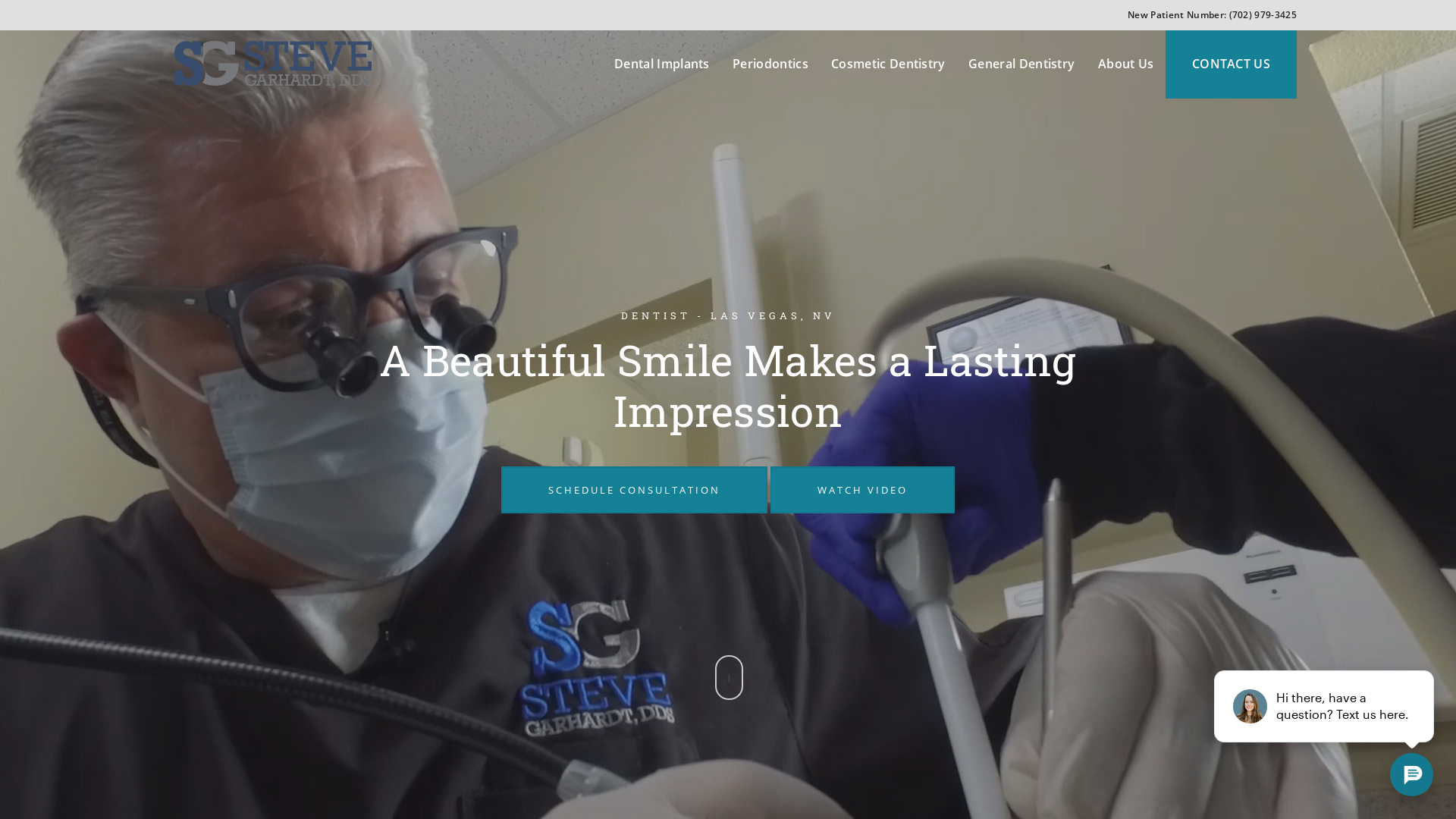Open the Periodontics menu
The height and width of the screenshot is (819, 1456).
coord(770,64)
